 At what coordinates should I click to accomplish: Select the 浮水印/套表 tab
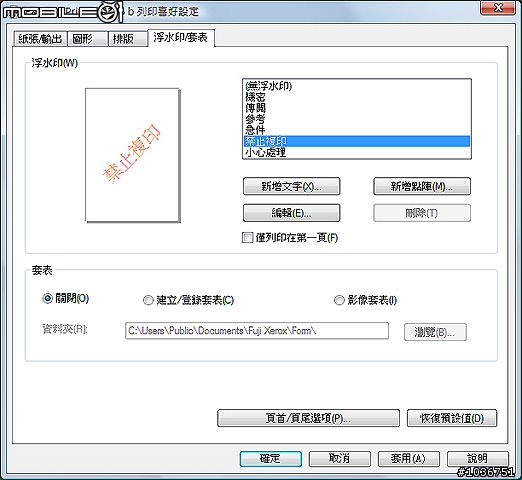[181, 37]
